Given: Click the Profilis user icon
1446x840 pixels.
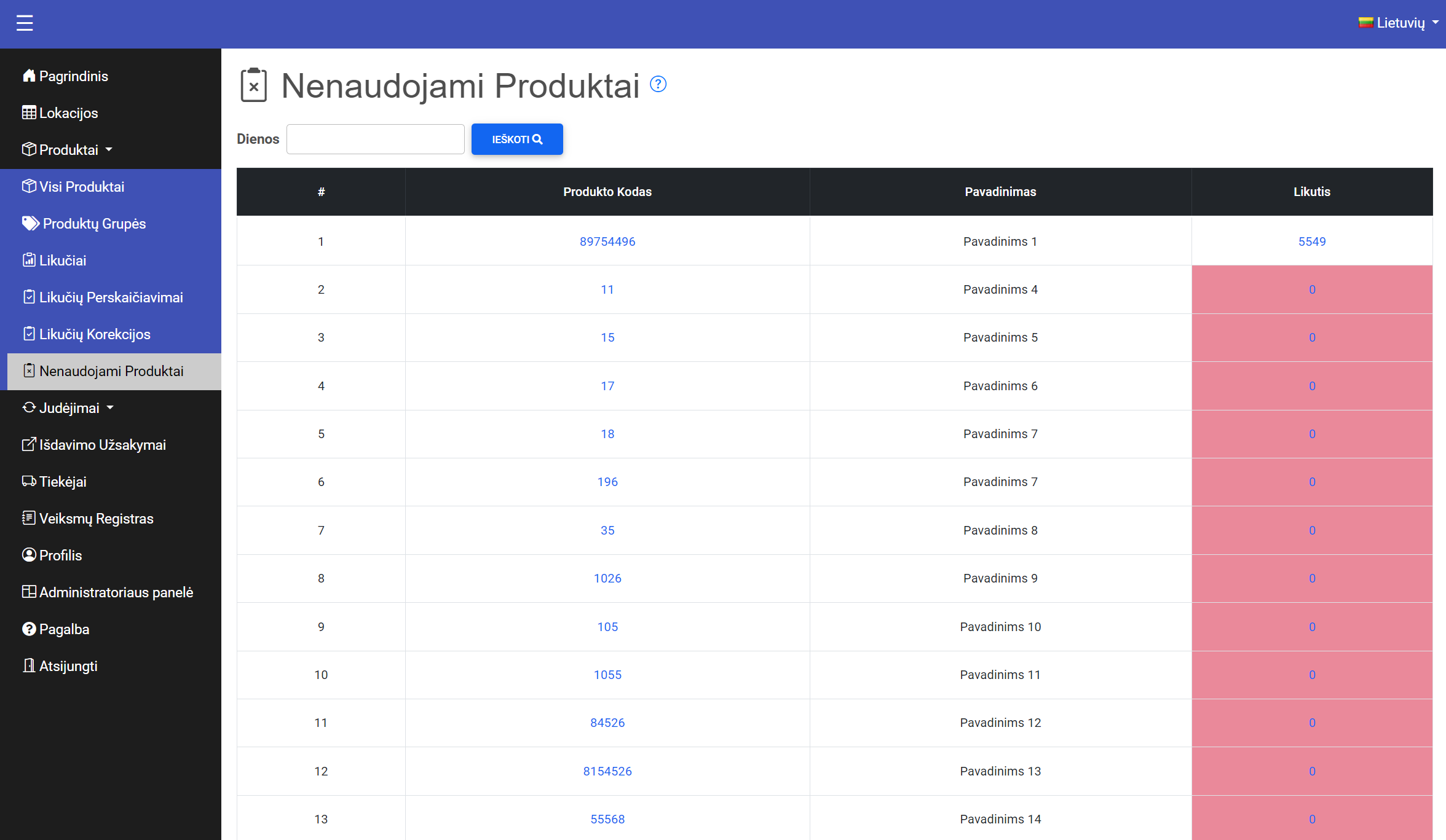Looking at the screenshot, I should [x=29, y=555].
